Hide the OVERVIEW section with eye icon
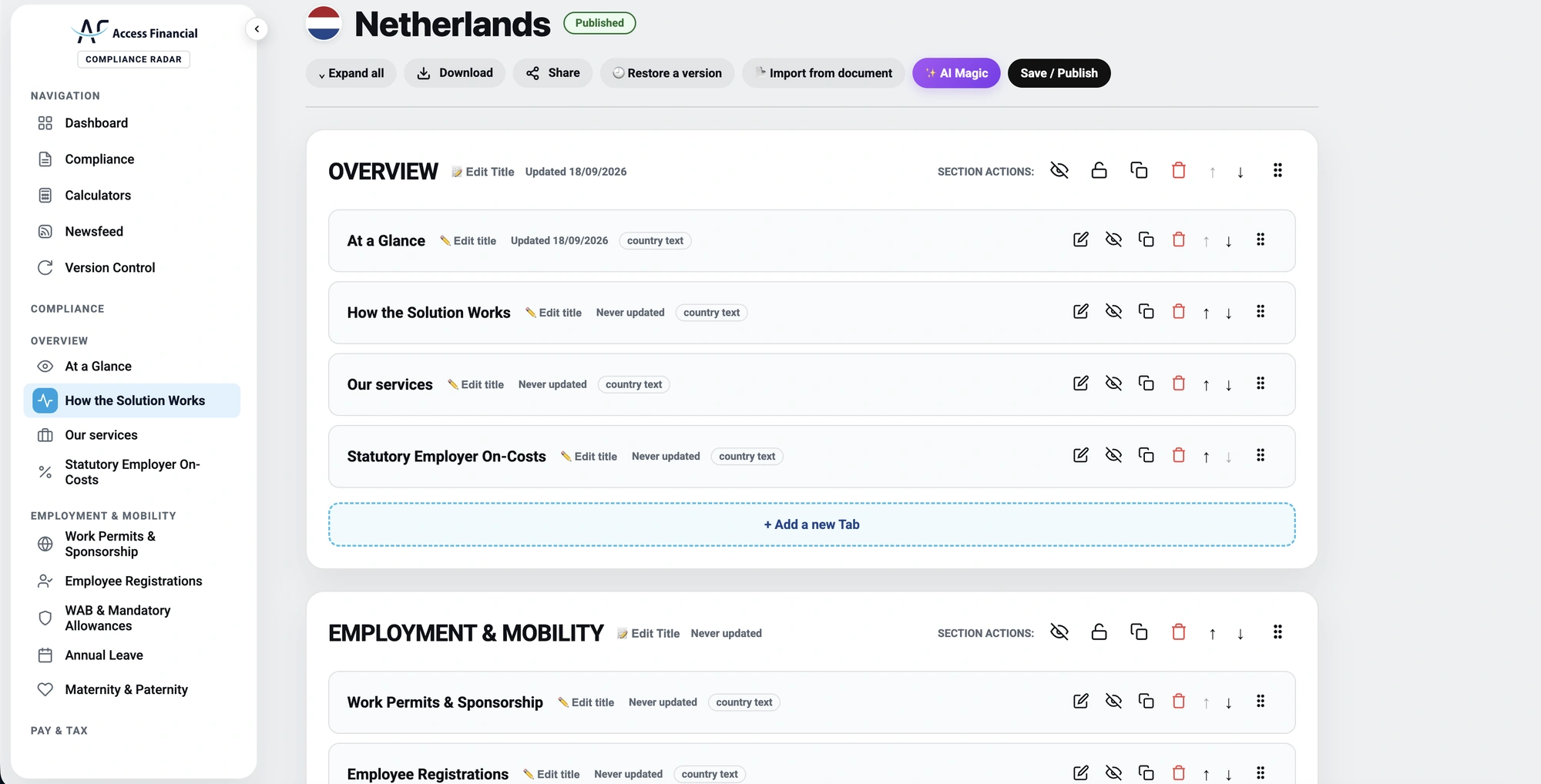The width and height of the screenshot is (1541, 784). click(x=1059, y=170)
